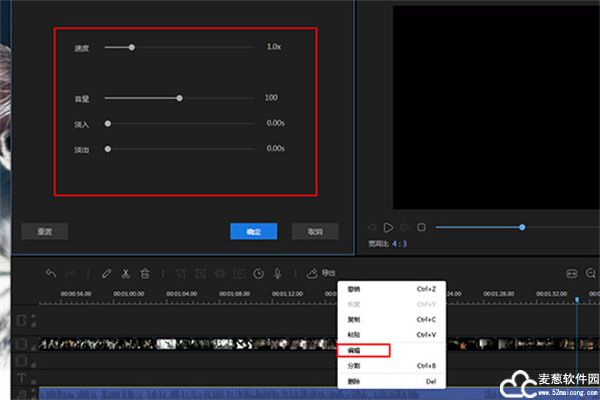
Task: Click the preview progress bar handle
Action: coord(522,227)
